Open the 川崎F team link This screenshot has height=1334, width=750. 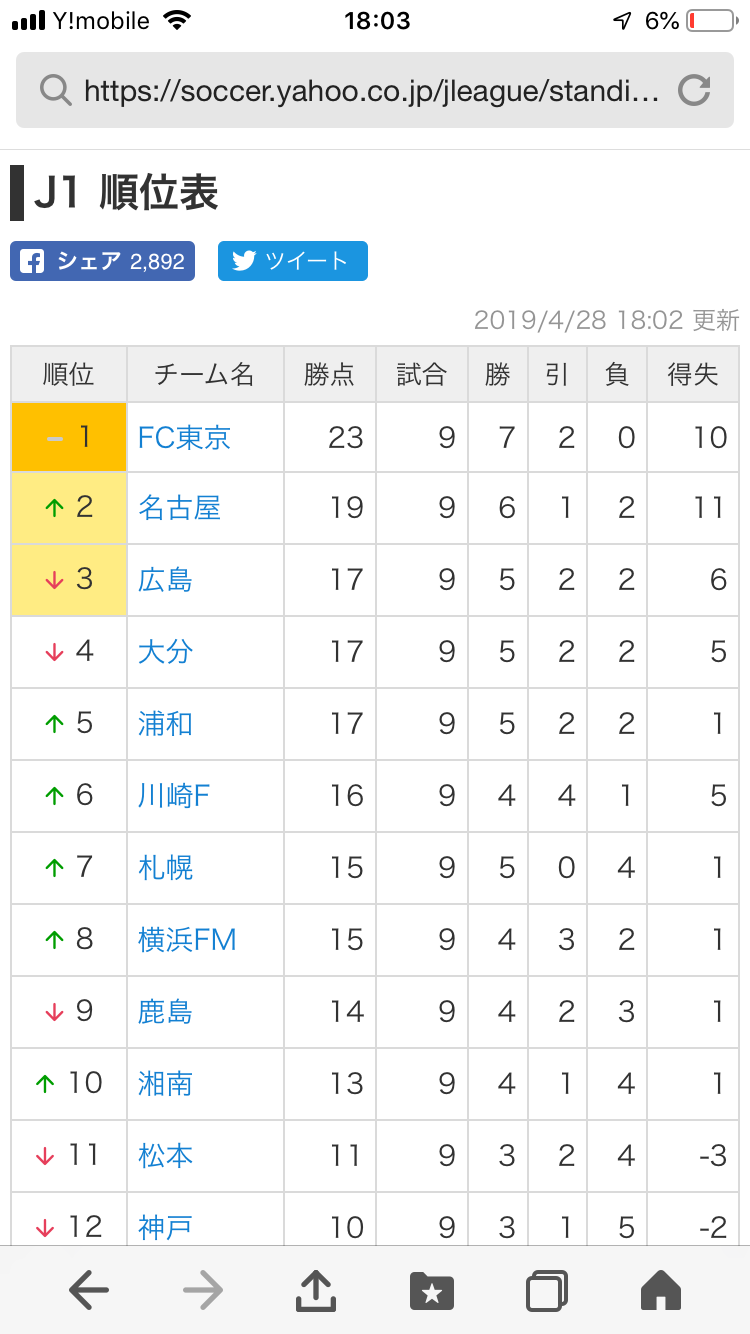point(174,795)
